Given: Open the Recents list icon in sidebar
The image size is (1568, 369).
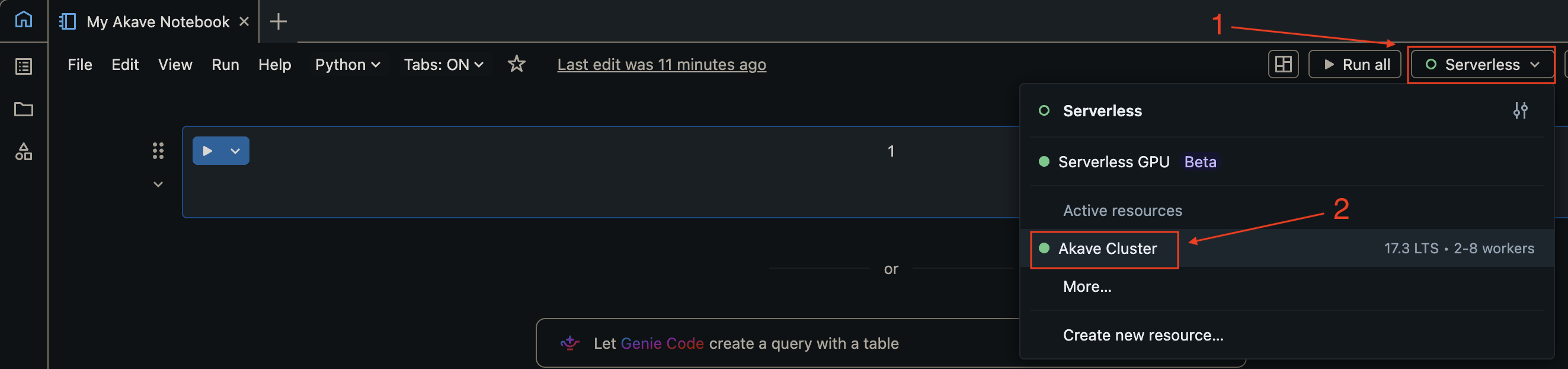Looking at the screenshot, I should coord(23,67).
